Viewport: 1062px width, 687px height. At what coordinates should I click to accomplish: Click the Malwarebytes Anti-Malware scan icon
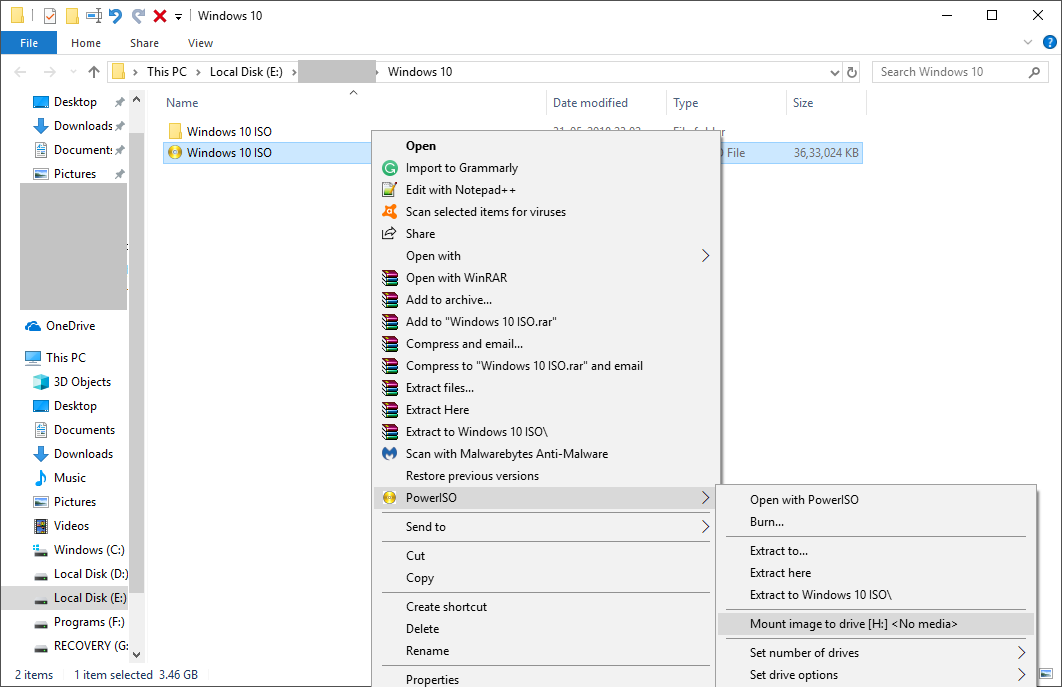pos(390,454)
